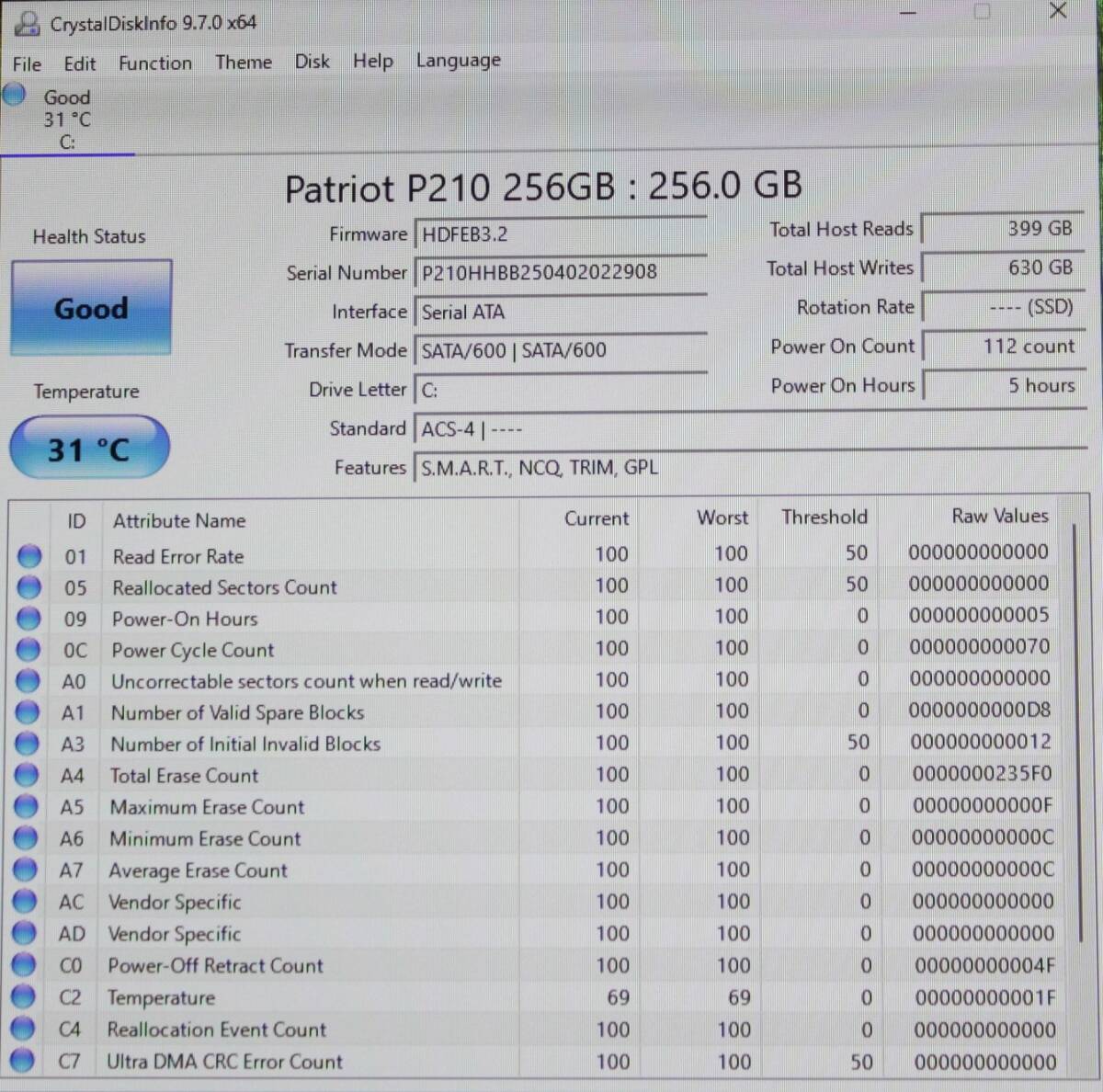Viewport: 1103px width, 1092px height.
Task: Click raw value 00000000001F of Temperature
Action: click(x=984, y=997)
